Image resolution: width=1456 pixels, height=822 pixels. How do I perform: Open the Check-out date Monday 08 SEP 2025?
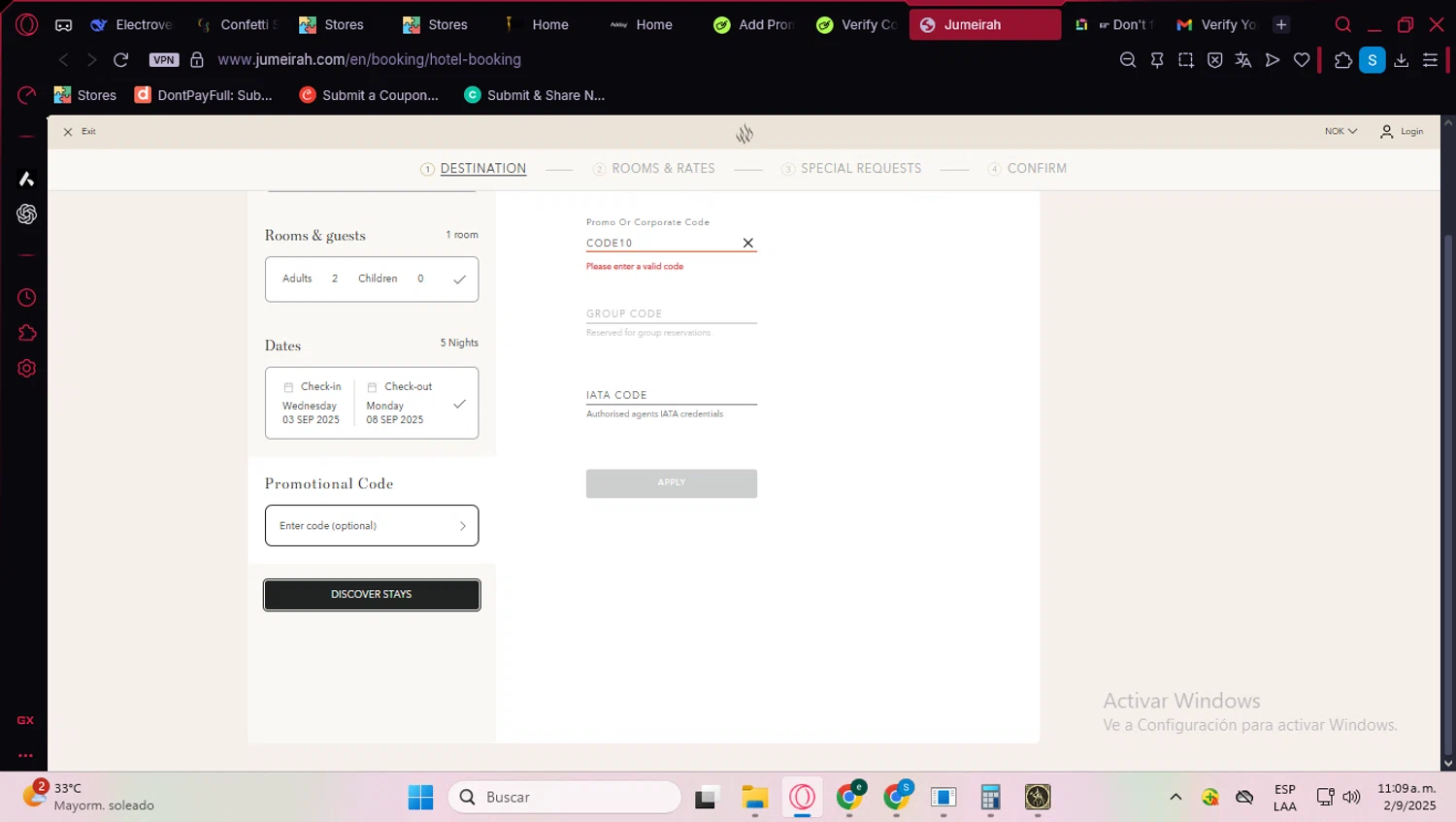[399, 403]
